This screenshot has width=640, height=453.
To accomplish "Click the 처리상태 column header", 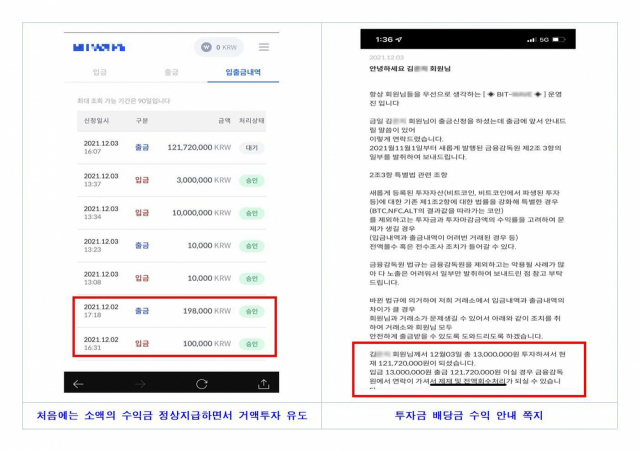I will click(x=254, y=120).
